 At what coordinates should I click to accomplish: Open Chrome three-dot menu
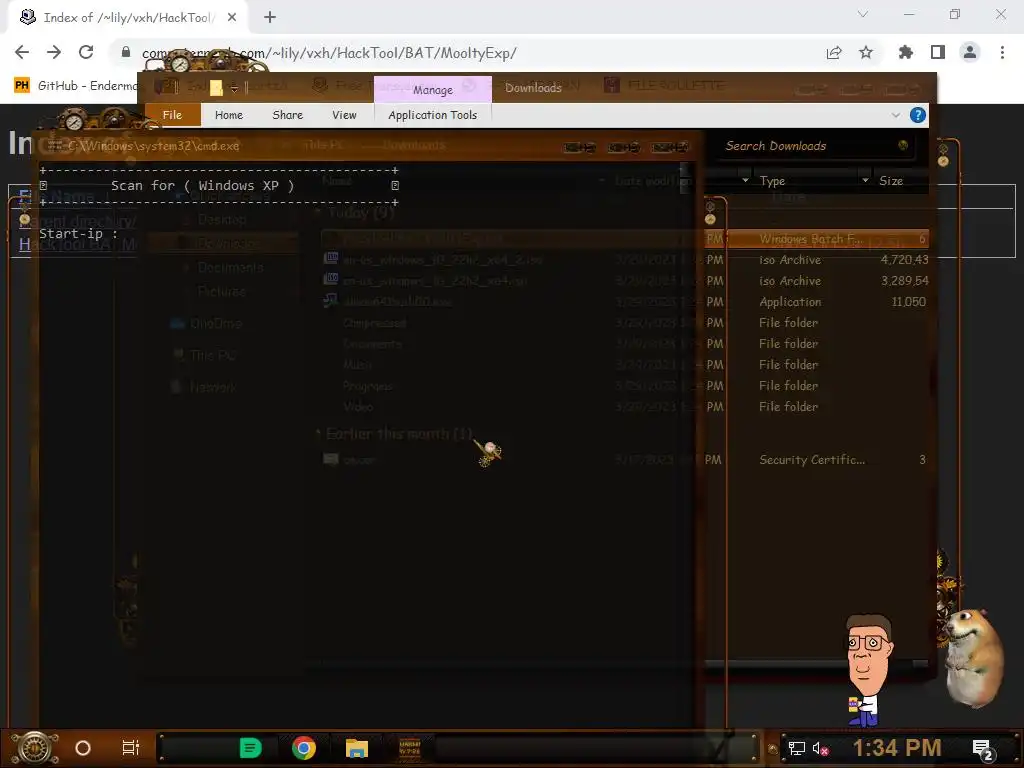pos(1002,52)
